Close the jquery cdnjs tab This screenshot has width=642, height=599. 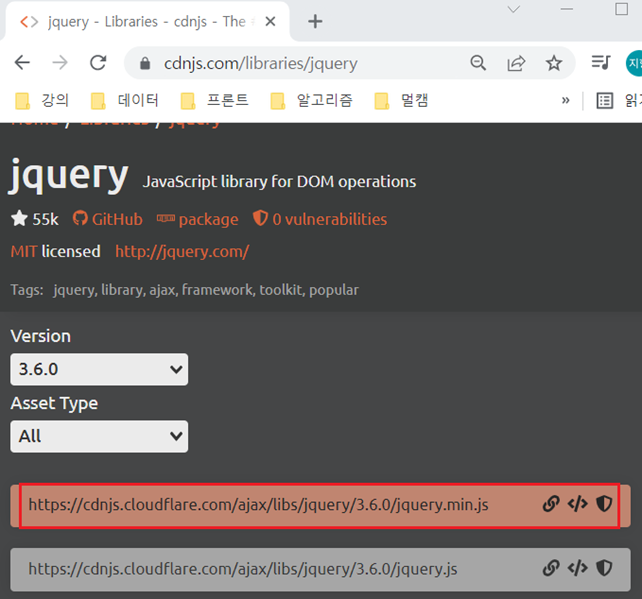(270, 21)
